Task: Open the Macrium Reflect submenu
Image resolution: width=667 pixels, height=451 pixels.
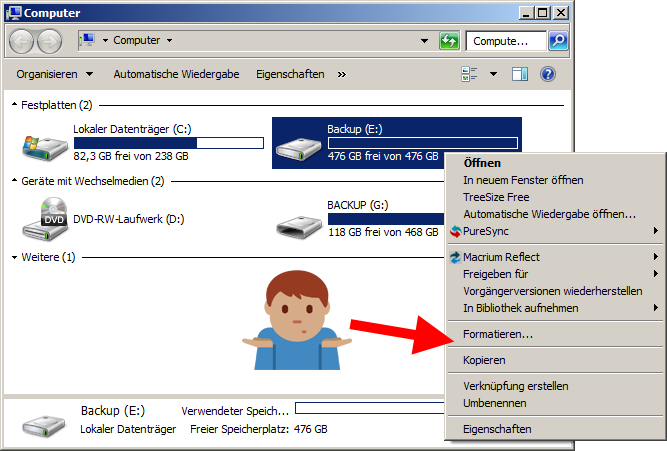Action: point(555,257)
